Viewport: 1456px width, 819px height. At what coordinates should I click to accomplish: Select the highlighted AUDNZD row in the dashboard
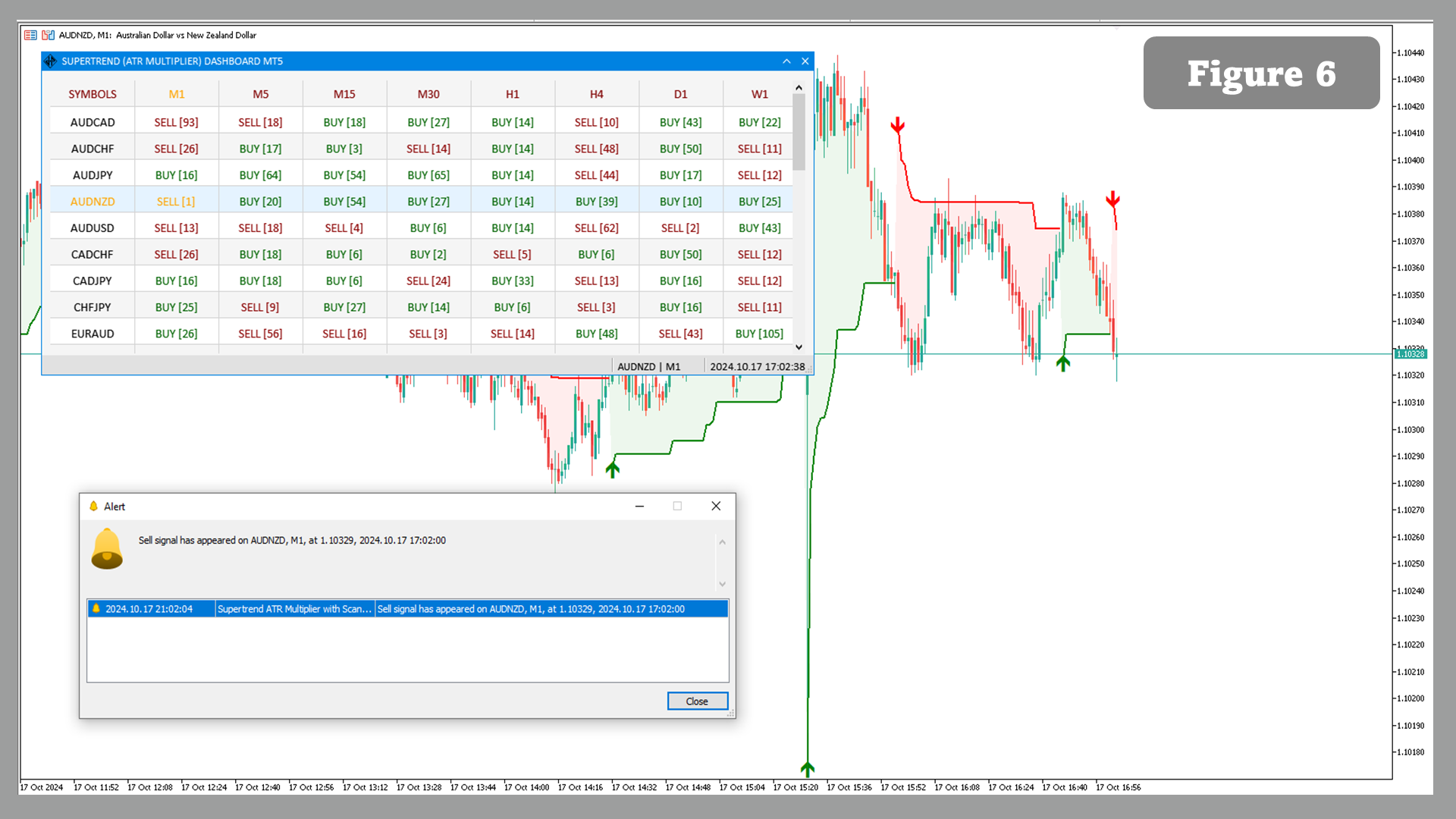pos(93,201)
